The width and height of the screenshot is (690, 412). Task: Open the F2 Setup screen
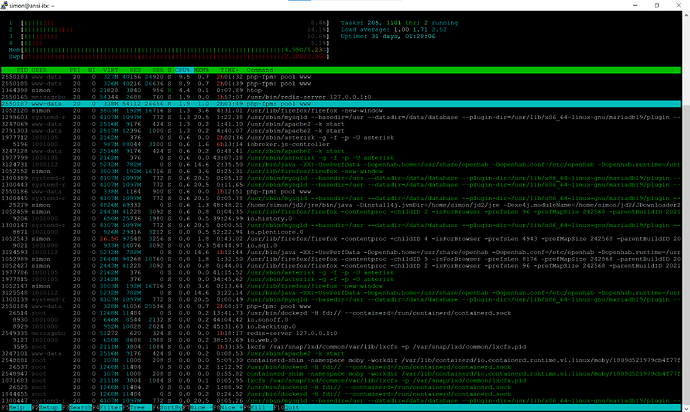coord(46,408)
